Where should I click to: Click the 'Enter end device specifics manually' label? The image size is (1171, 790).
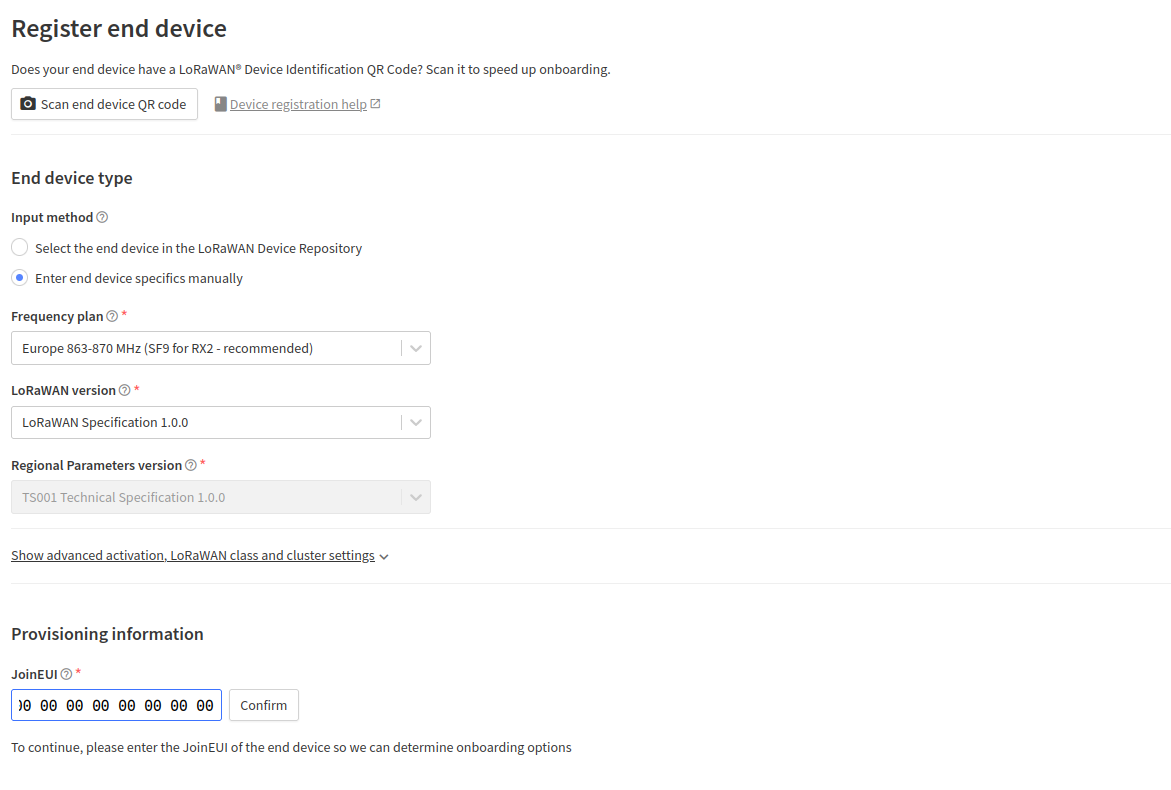[139, 279]
